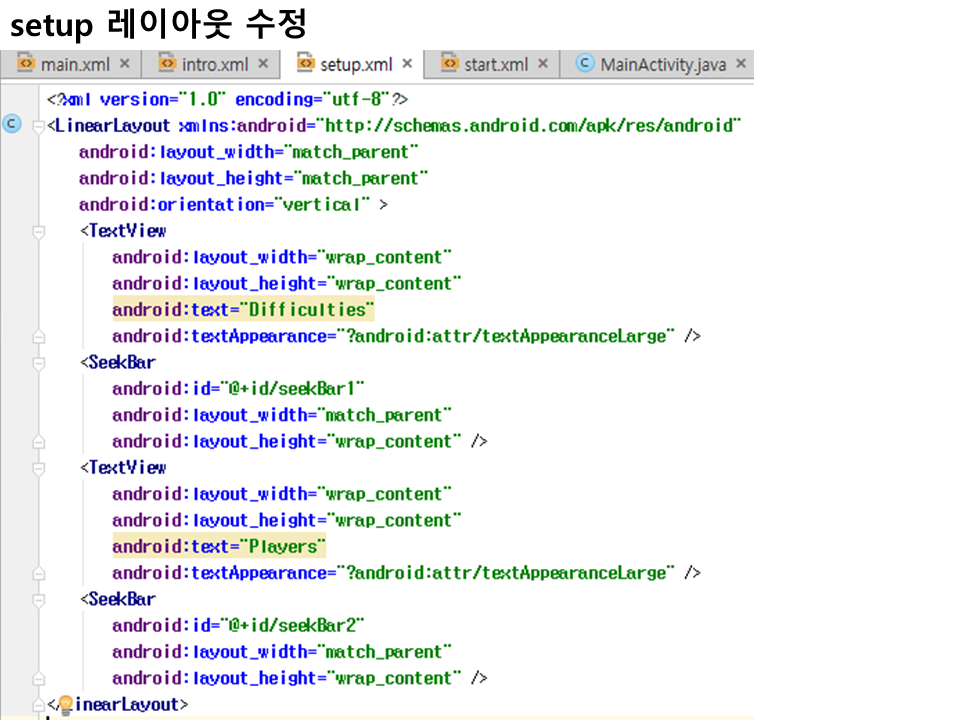Close the setup.xml tab
Screen dimensions: 960x720
(x=407, y=64)
